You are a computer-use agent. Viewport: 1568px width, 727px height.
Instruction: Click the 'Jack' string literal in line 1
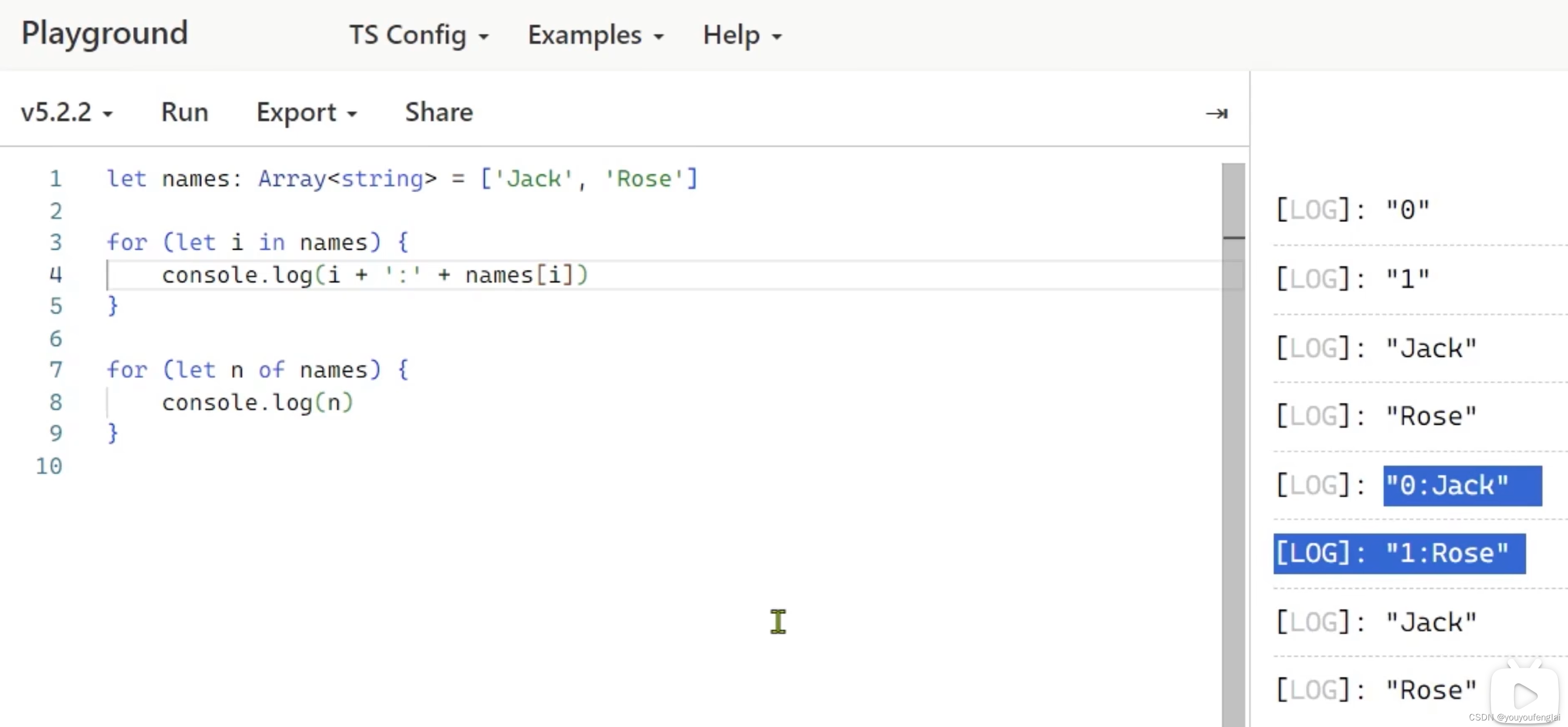[x=534, y=179]
